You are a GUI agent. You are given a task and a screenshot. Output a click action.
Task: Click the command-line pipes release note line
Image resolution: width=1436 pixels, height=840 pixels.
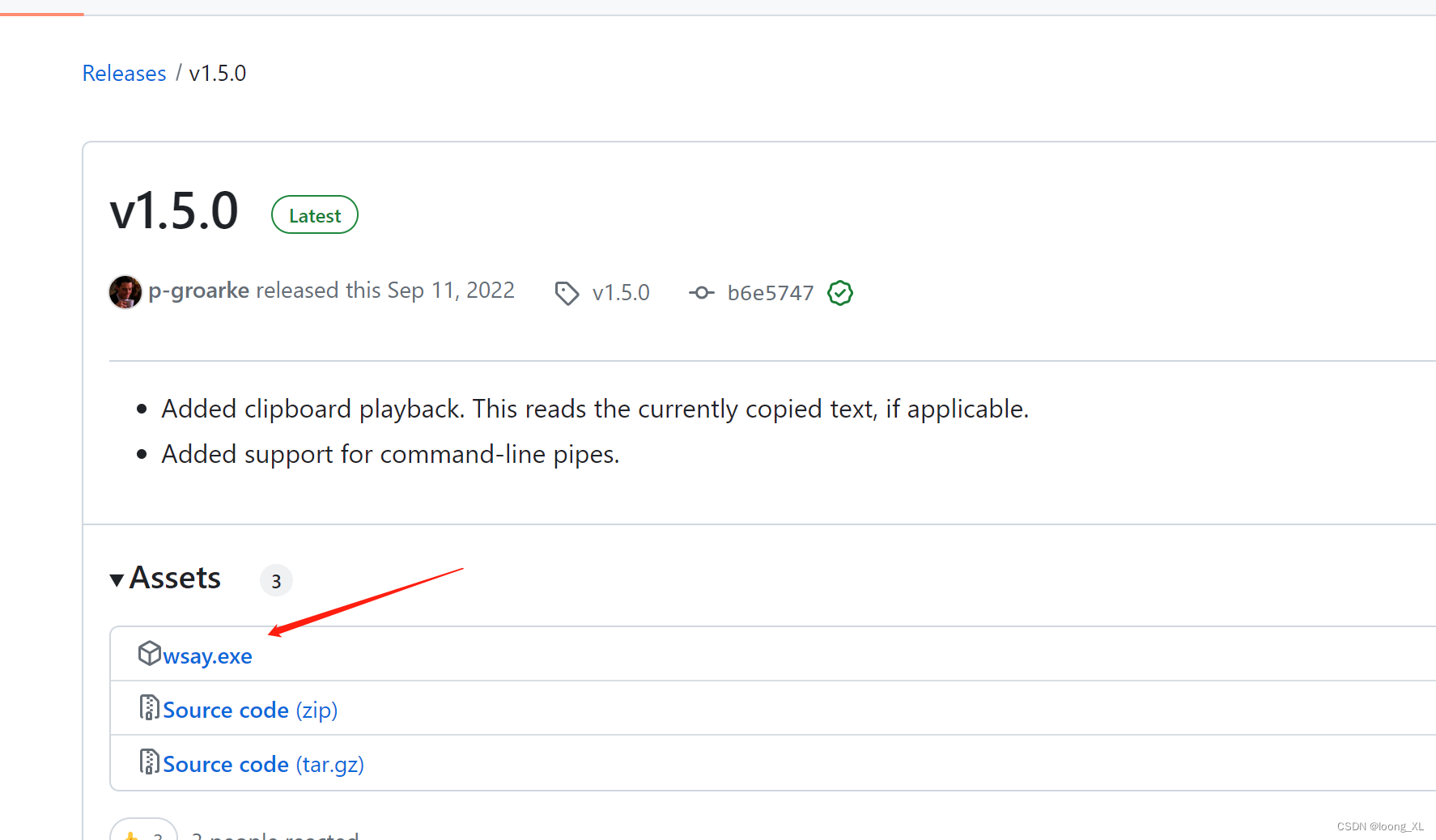point(390,455)
